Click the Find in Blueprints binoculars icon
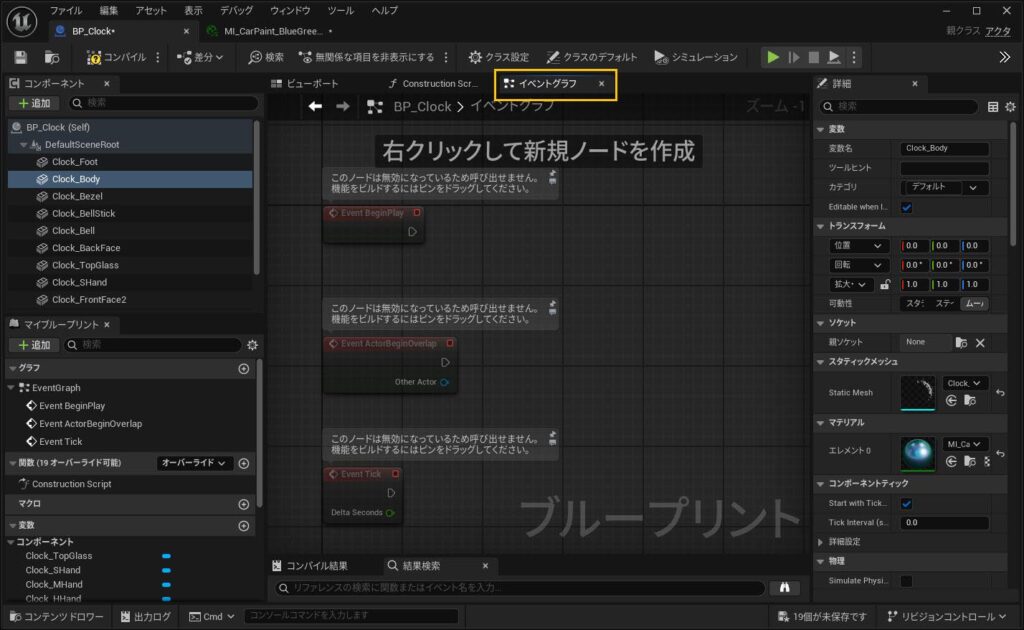This screenshot has width=1024, height=630. click(785, 588)
